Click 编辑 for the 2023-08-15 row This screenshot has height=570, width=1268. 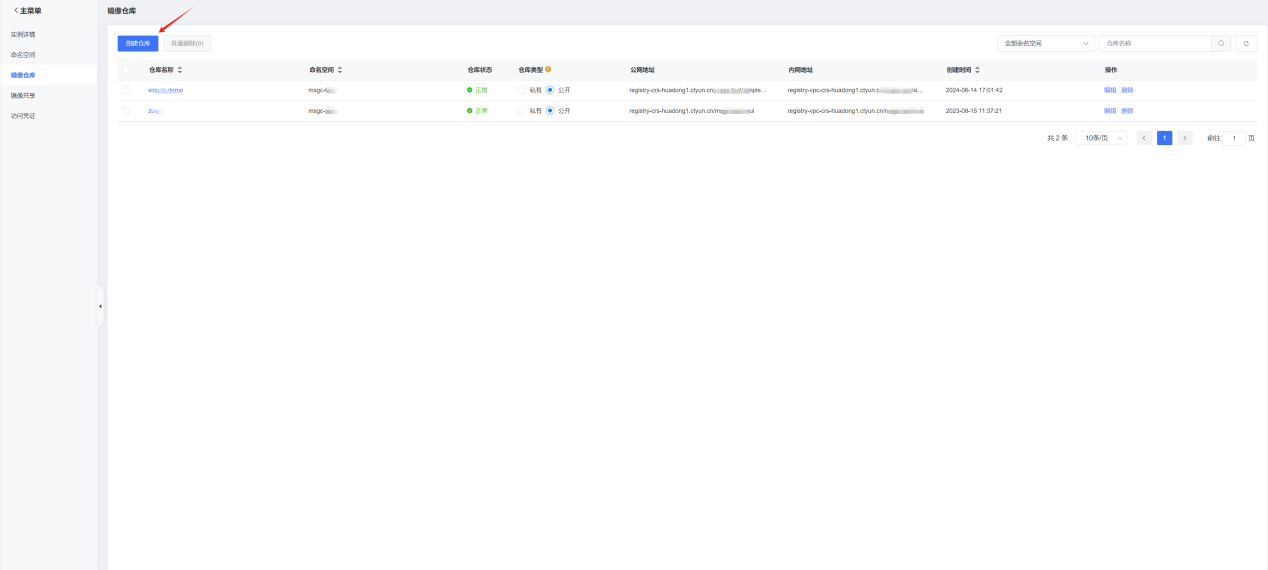[1110, 111]
